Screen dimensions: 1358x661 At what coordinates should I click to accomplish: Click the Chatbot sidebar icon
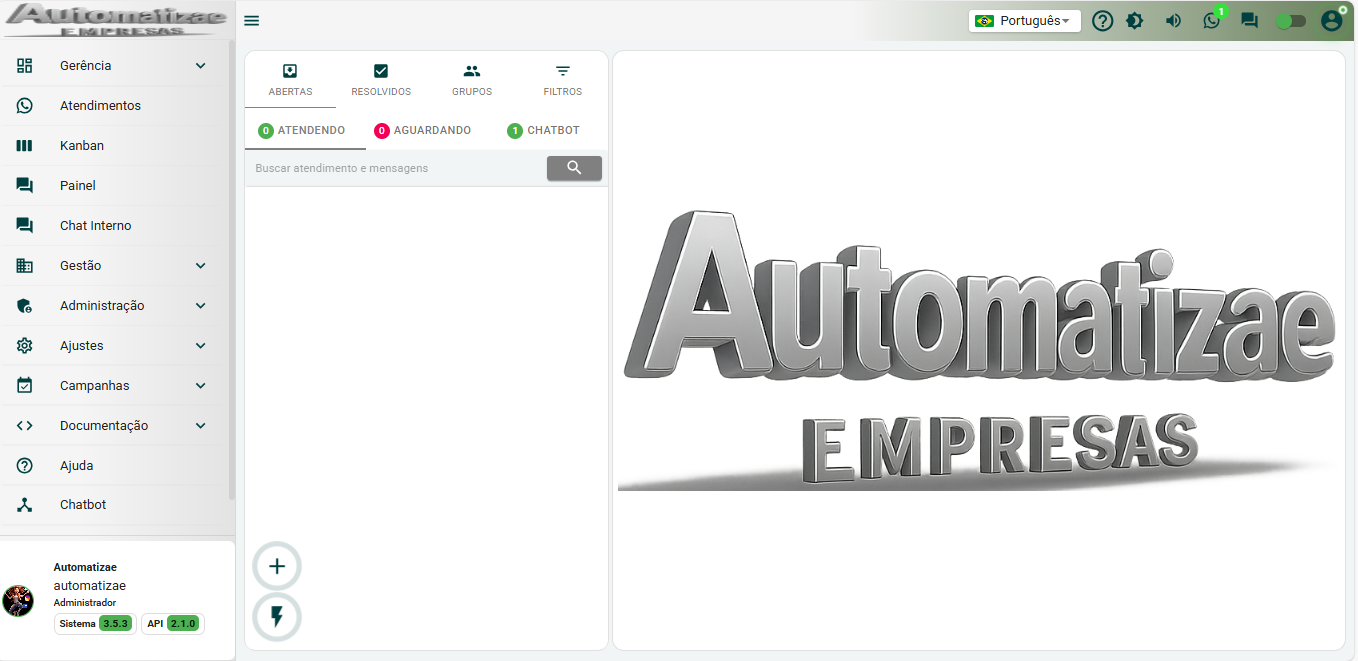[x=25, y=505]
